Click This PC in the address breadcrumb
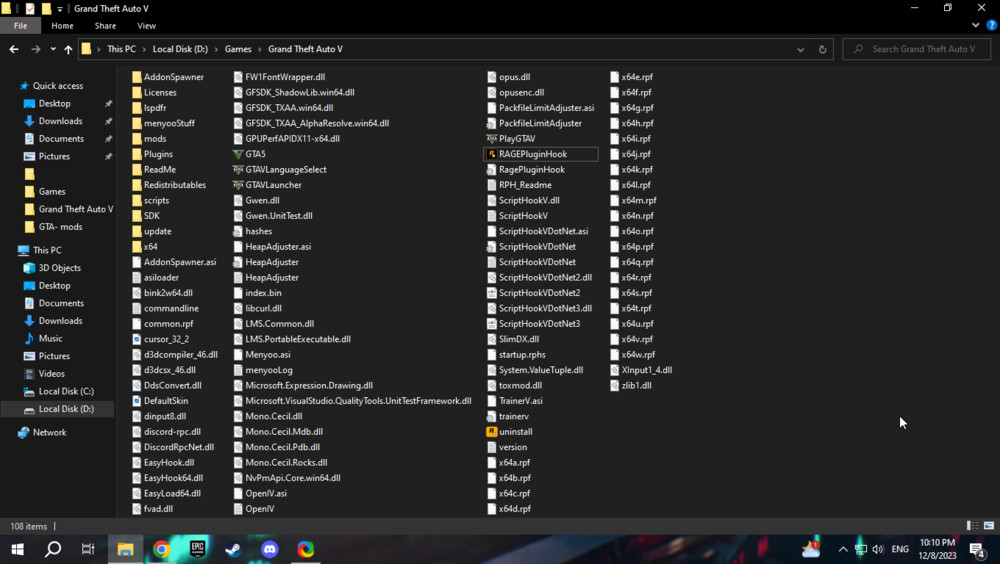 click(121, 49)
